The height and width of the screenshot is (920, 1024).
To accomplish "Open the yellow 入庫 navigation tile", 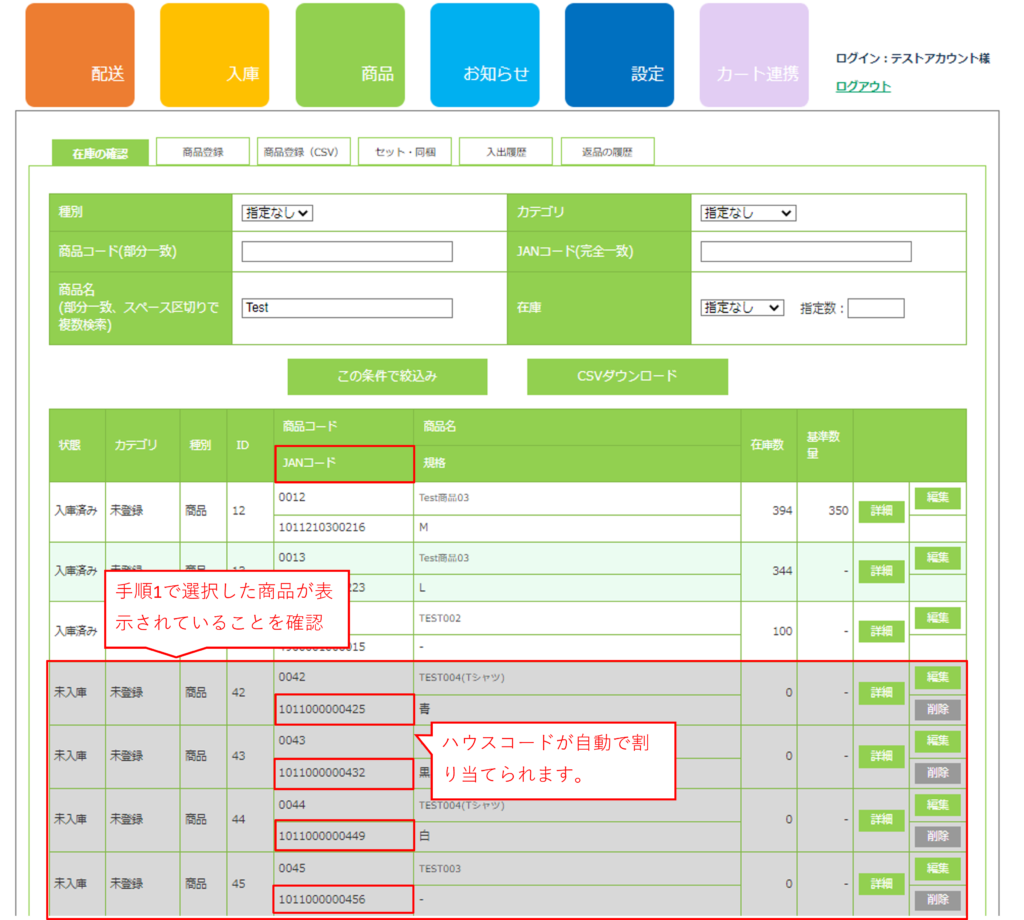I will (214, 55).
